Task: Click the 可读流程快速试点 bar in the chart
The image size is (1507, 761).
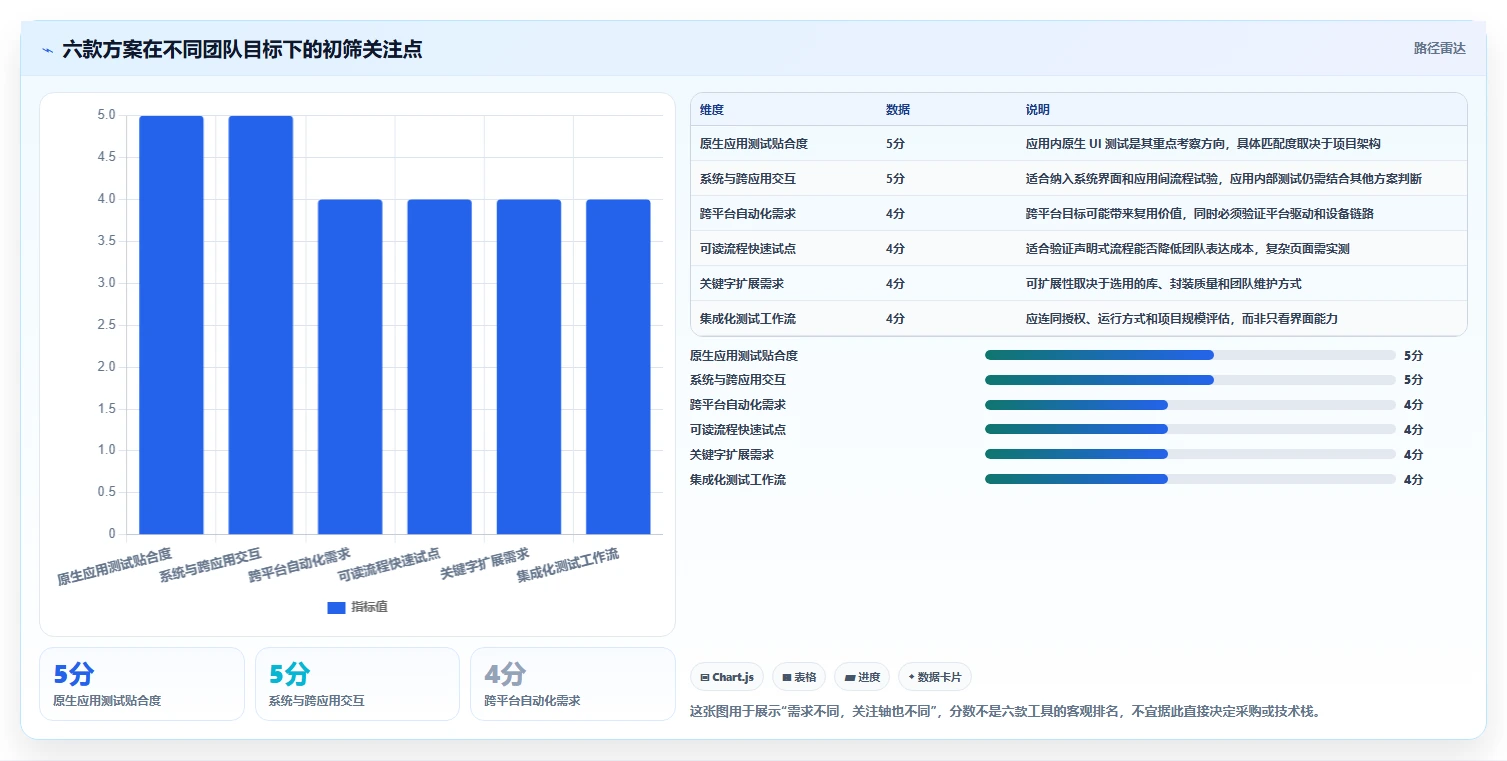Action: (439, 367)
